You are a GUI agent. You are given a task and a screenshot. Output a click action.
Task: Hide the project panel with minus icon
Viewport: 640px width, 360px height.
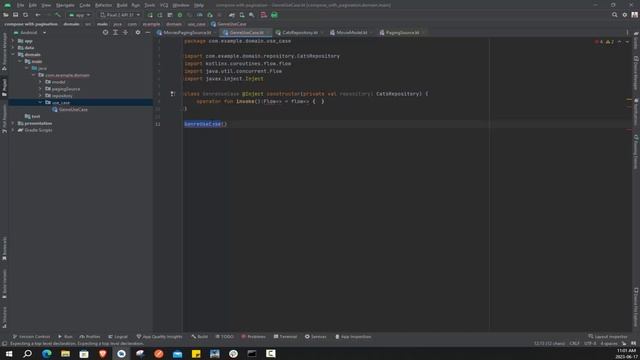pos(148,32)
